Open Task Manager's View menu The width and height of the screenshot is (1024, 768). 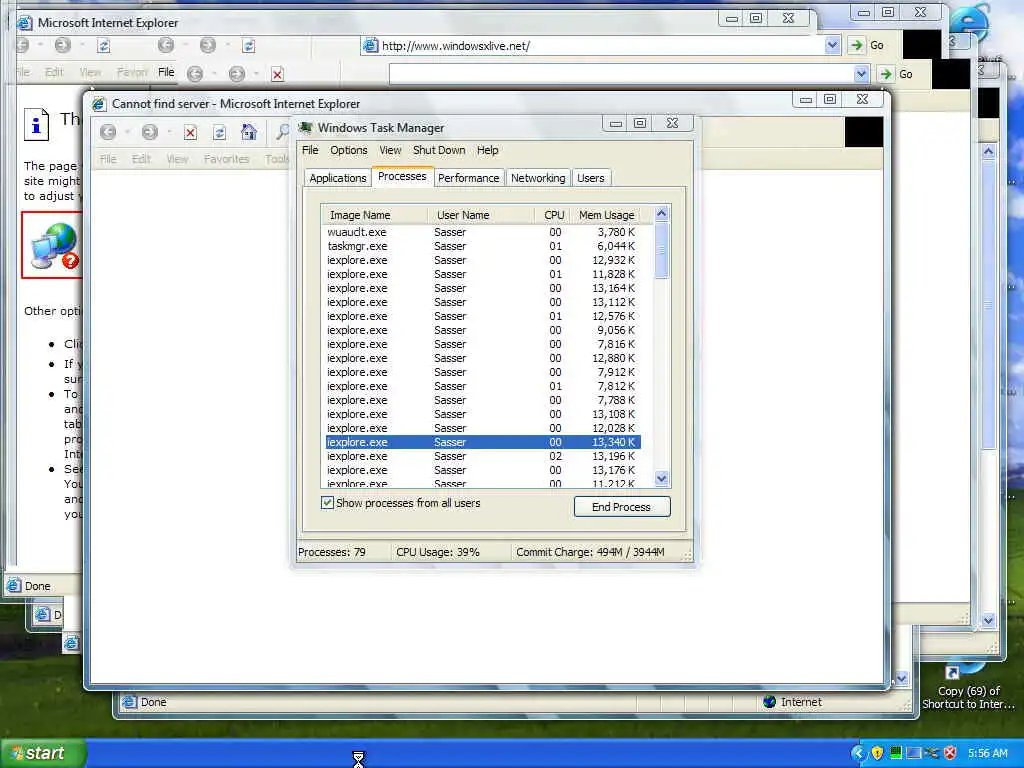(390, 150)
